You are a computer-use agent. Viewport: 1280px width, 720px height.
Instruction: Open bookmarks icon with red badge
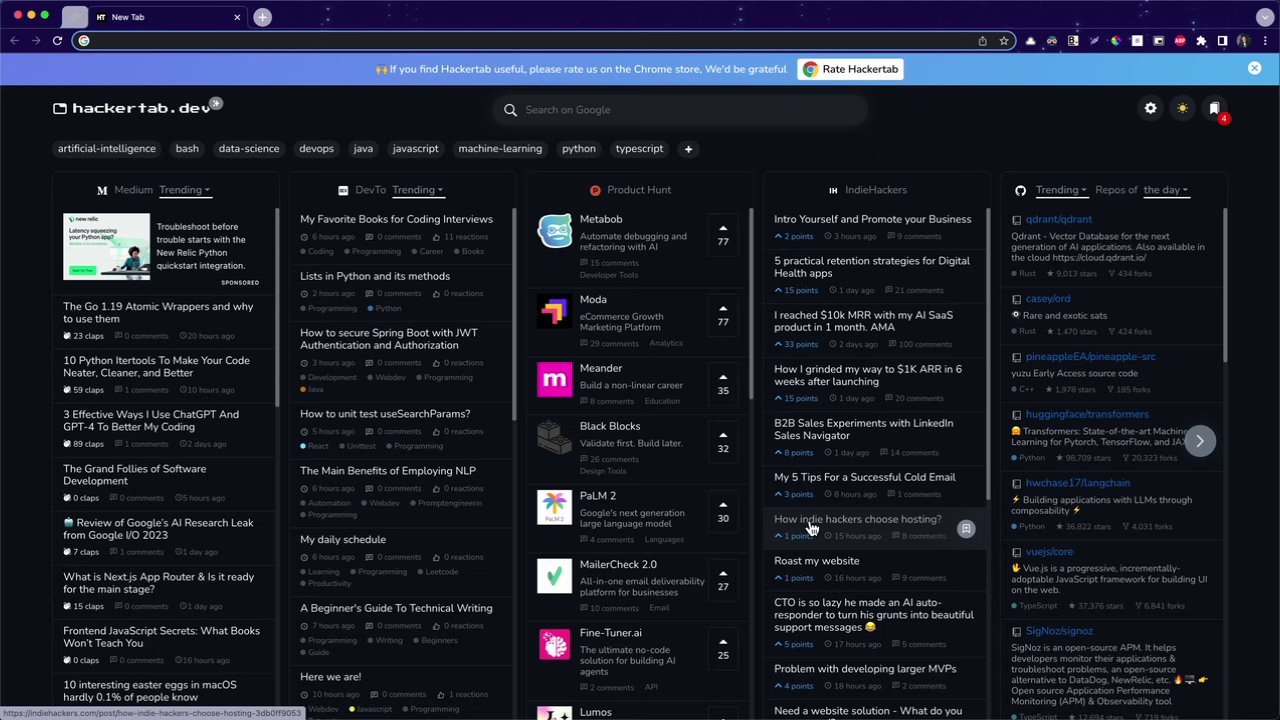[x=1215, y=108]
